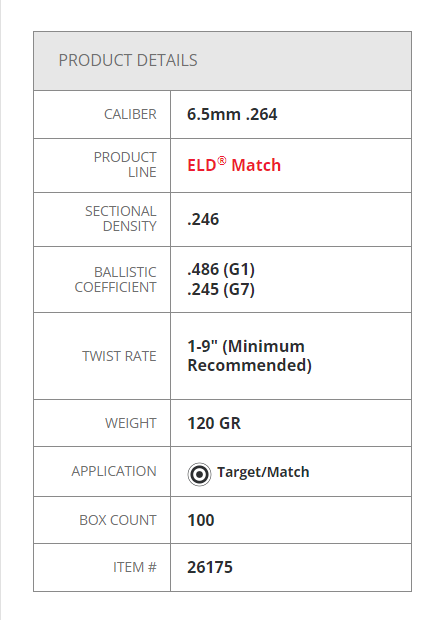The width and height of the screenshot is (444, 620).
Task: Select item number 26175
Action: pos(210,567)
